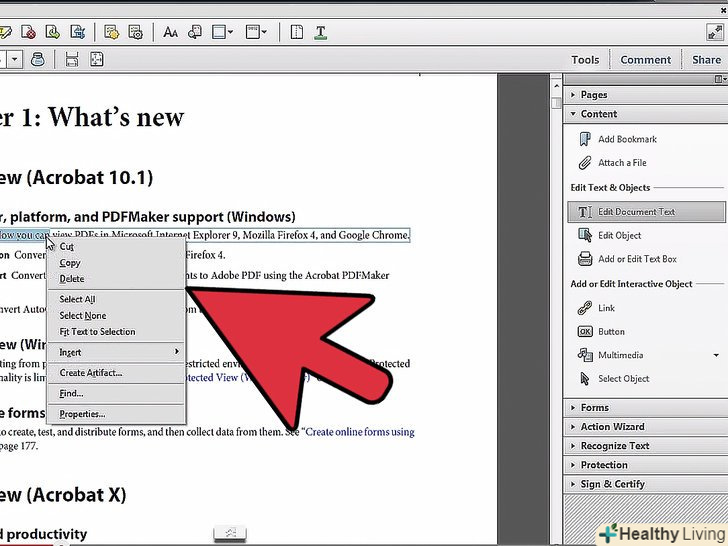Choose Create Artifact... in context menu

tap(116, 372)
